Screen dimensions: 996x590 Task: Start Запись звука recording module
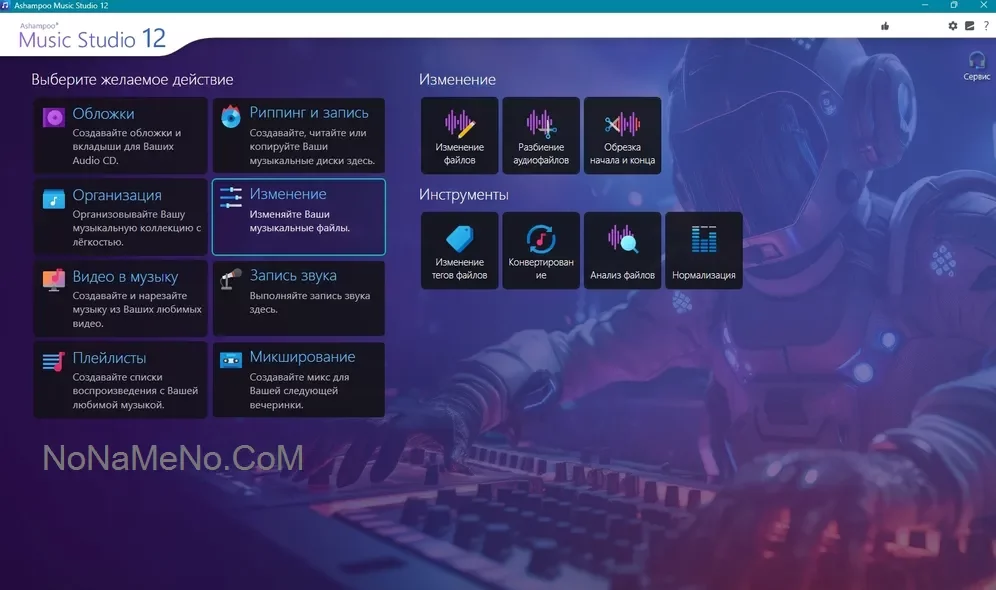coord(298,298)
